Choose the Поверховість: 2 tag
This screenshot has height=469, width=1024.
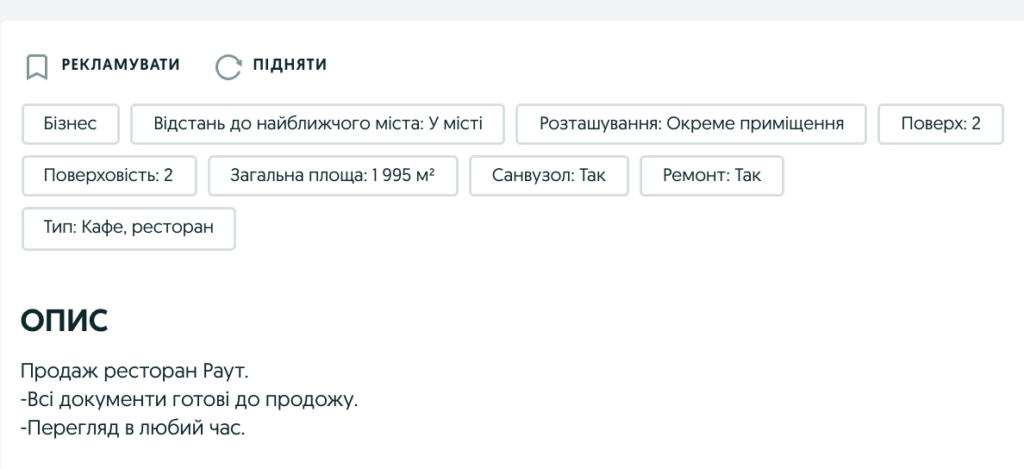point(109,176)
